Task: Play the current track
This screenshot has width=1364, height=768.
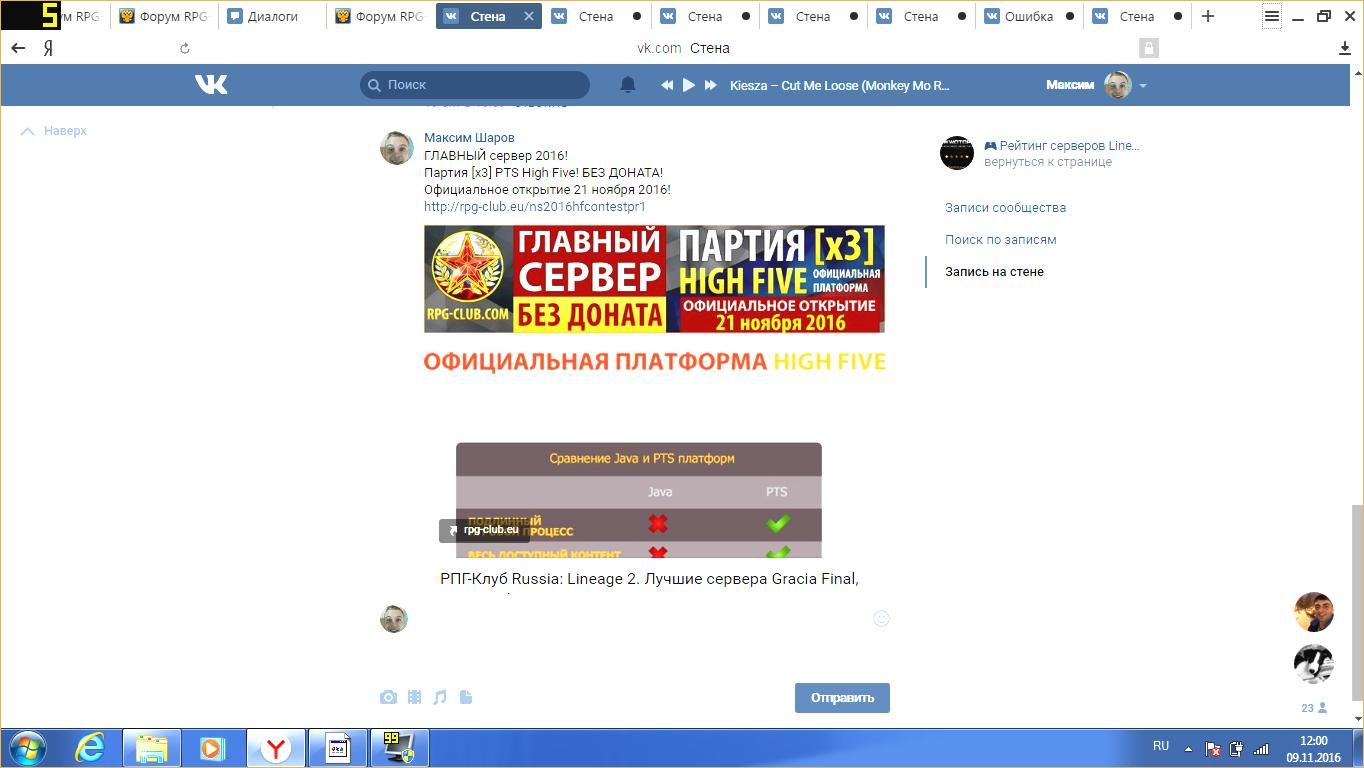Action: (689, 85)
